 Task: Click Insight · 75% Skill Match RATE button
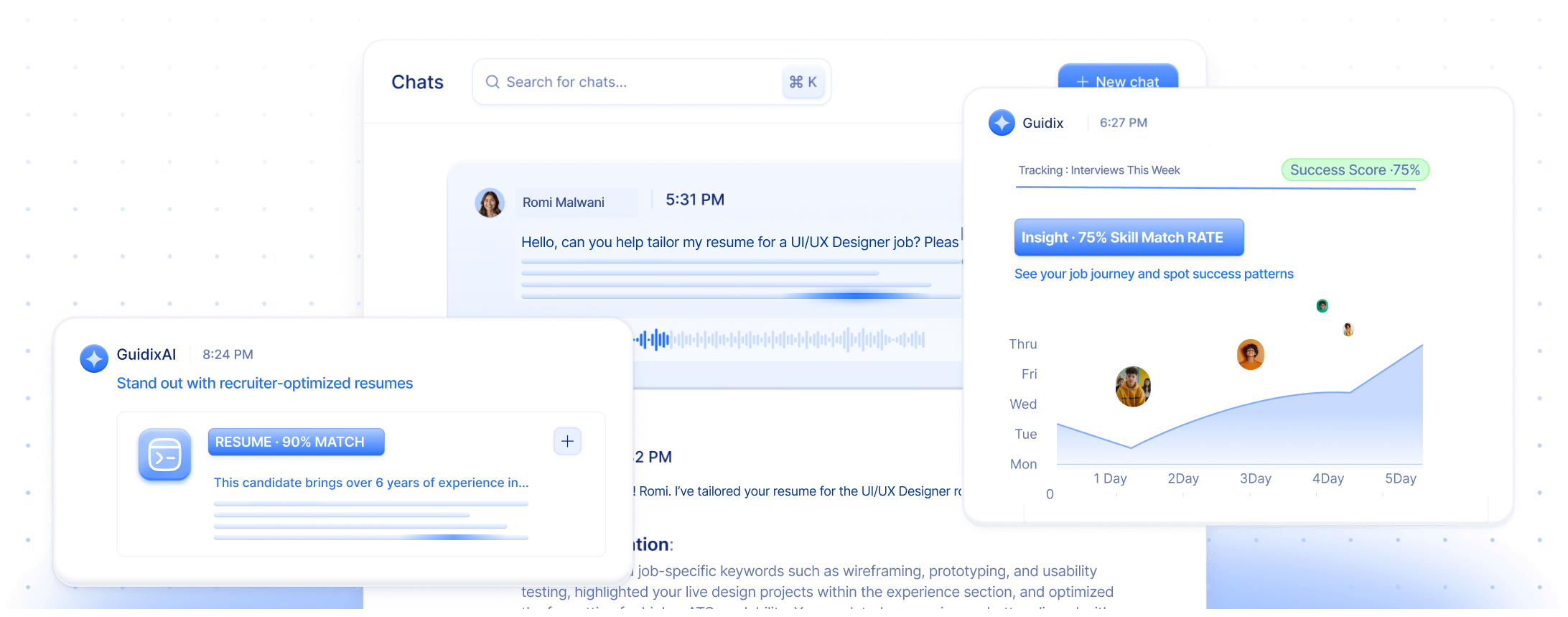[1129, 237]
